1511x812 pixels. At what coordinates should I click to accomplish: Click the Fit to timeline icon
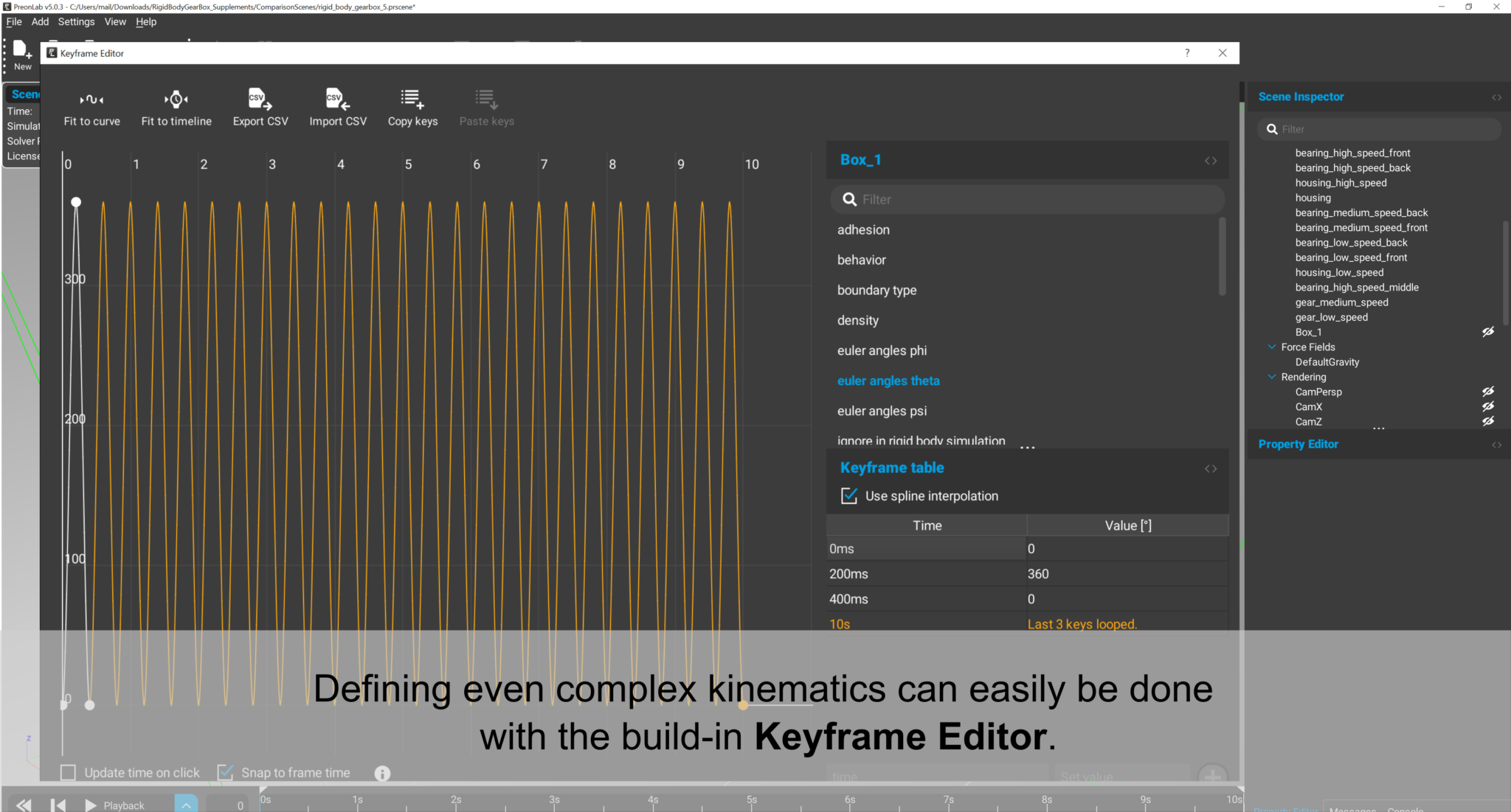point(176,99)
